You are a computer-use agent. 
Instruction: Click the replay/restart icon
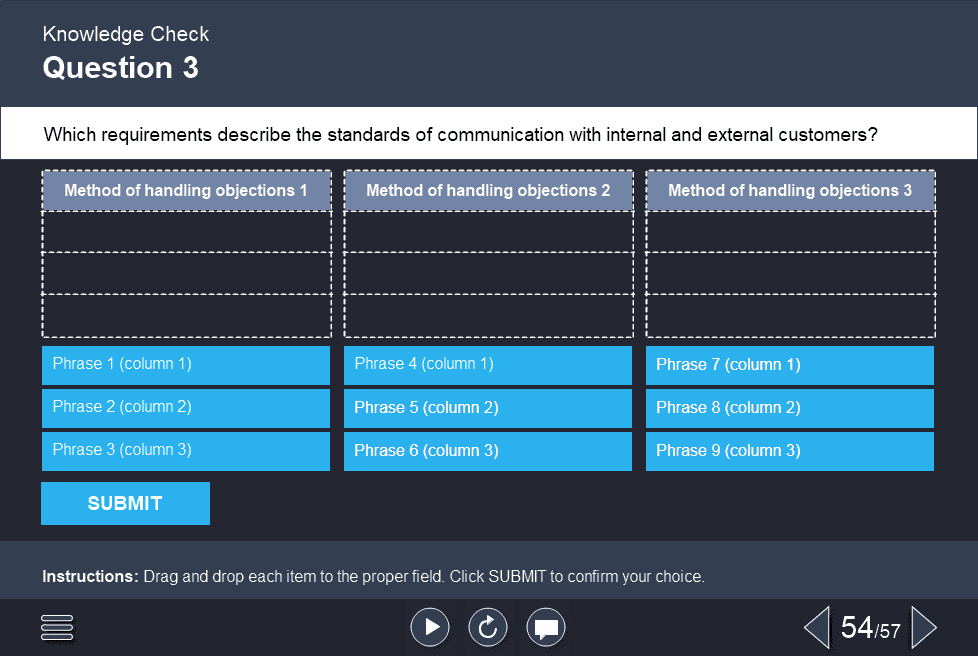488,627
